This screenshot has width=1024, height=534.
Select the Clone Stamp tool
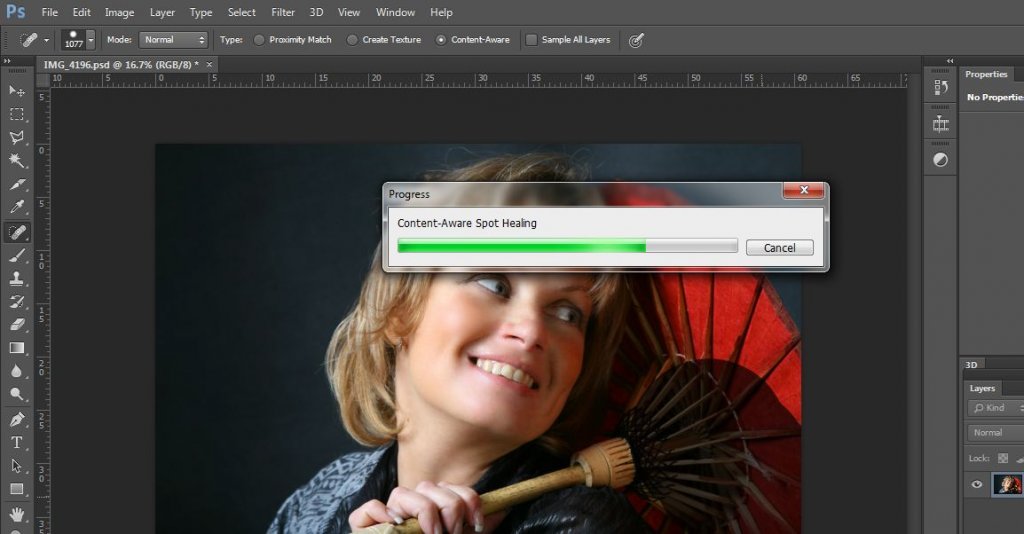pyautogui.click(x=17, y=279)
